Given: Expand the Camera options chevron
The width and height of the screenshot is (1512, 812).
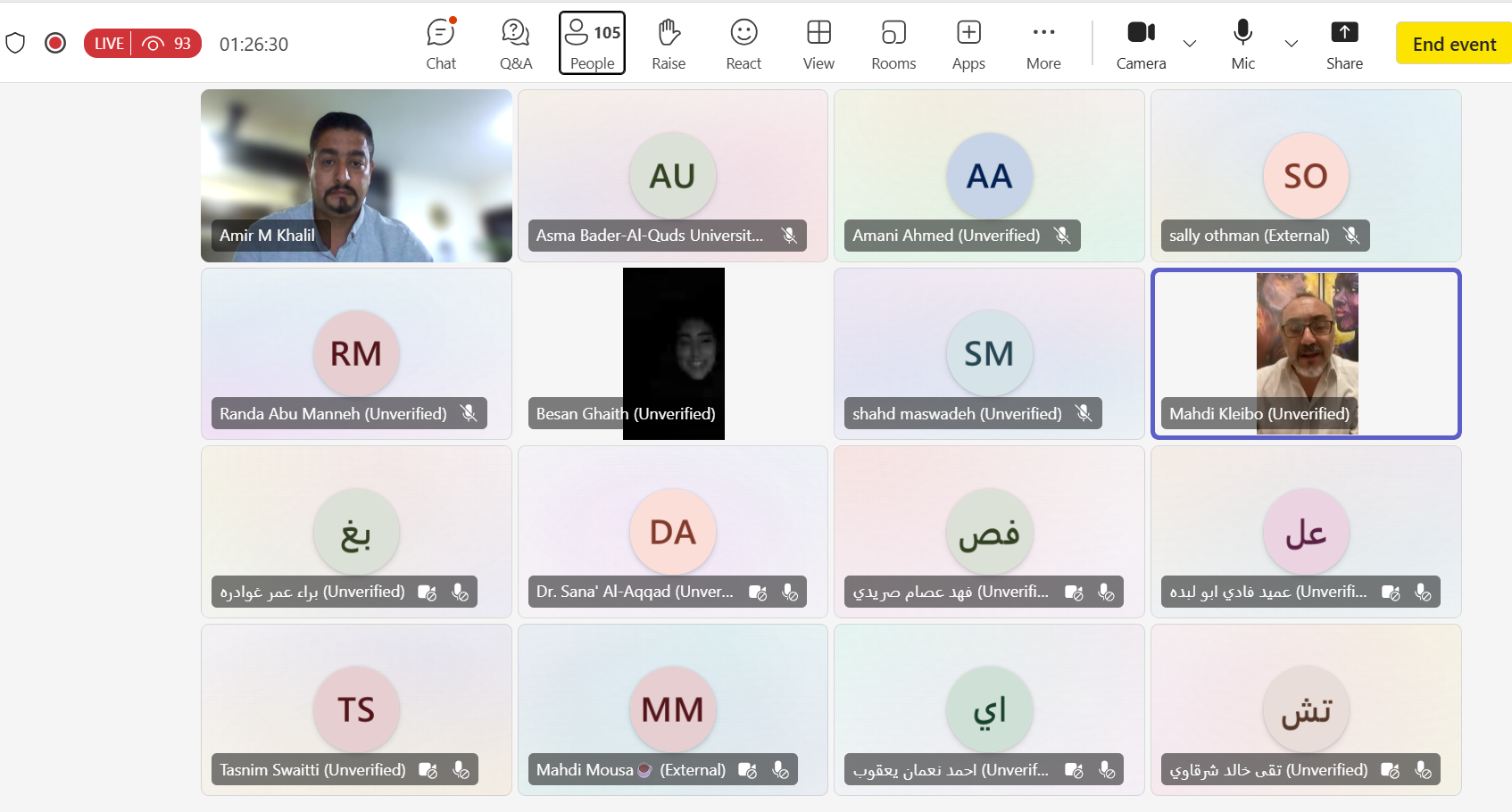Looking at the screenshot, I should click(x=1190, y=43).
